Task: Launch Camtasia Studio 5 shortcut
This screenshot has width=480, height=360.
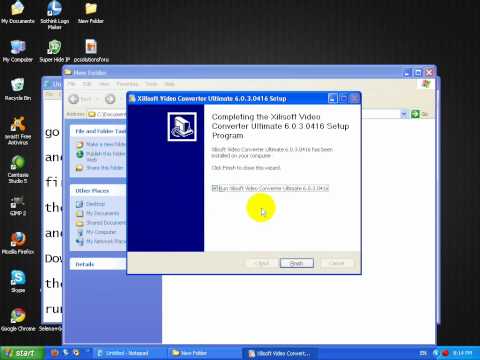Action: click(x=18, y=169)
